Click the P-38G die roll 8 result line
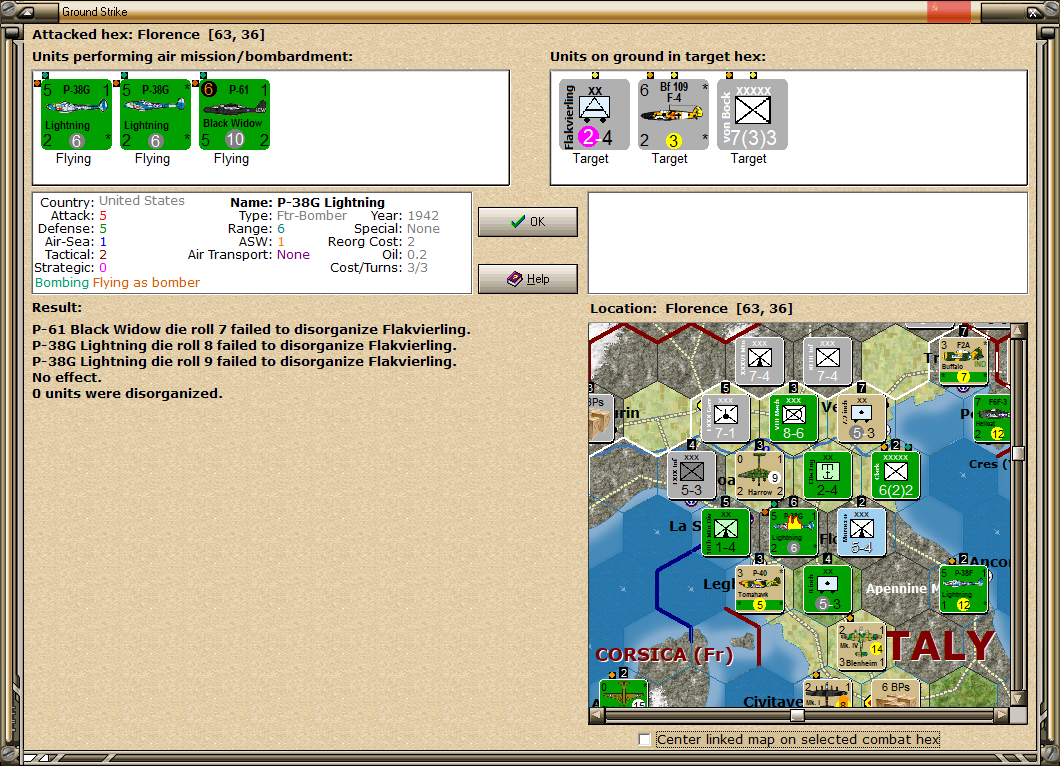Screen dimensions: 1060x766 pos(245,345)
